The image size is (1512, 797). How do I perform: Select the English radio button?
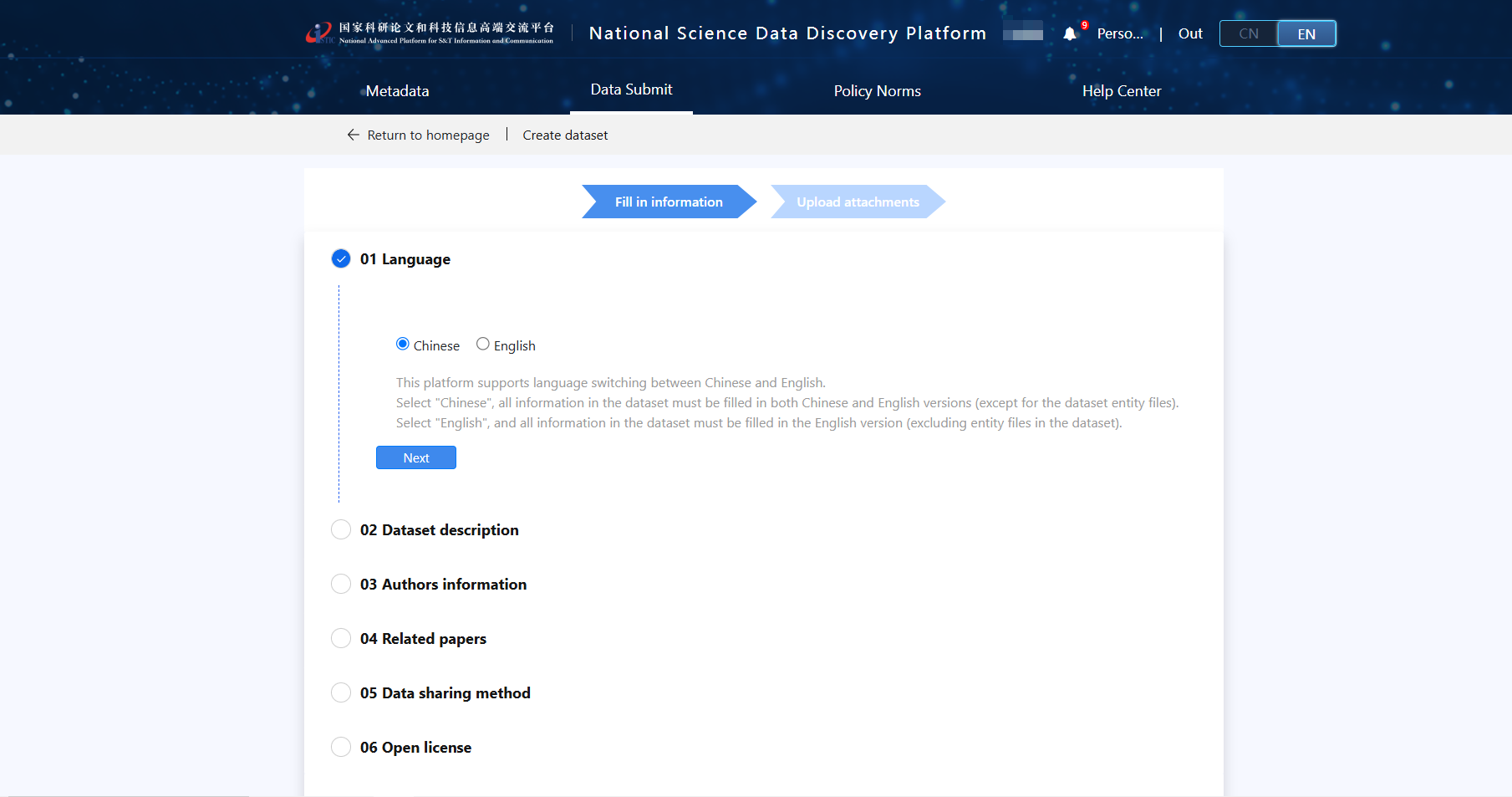(x=483, y=345)
